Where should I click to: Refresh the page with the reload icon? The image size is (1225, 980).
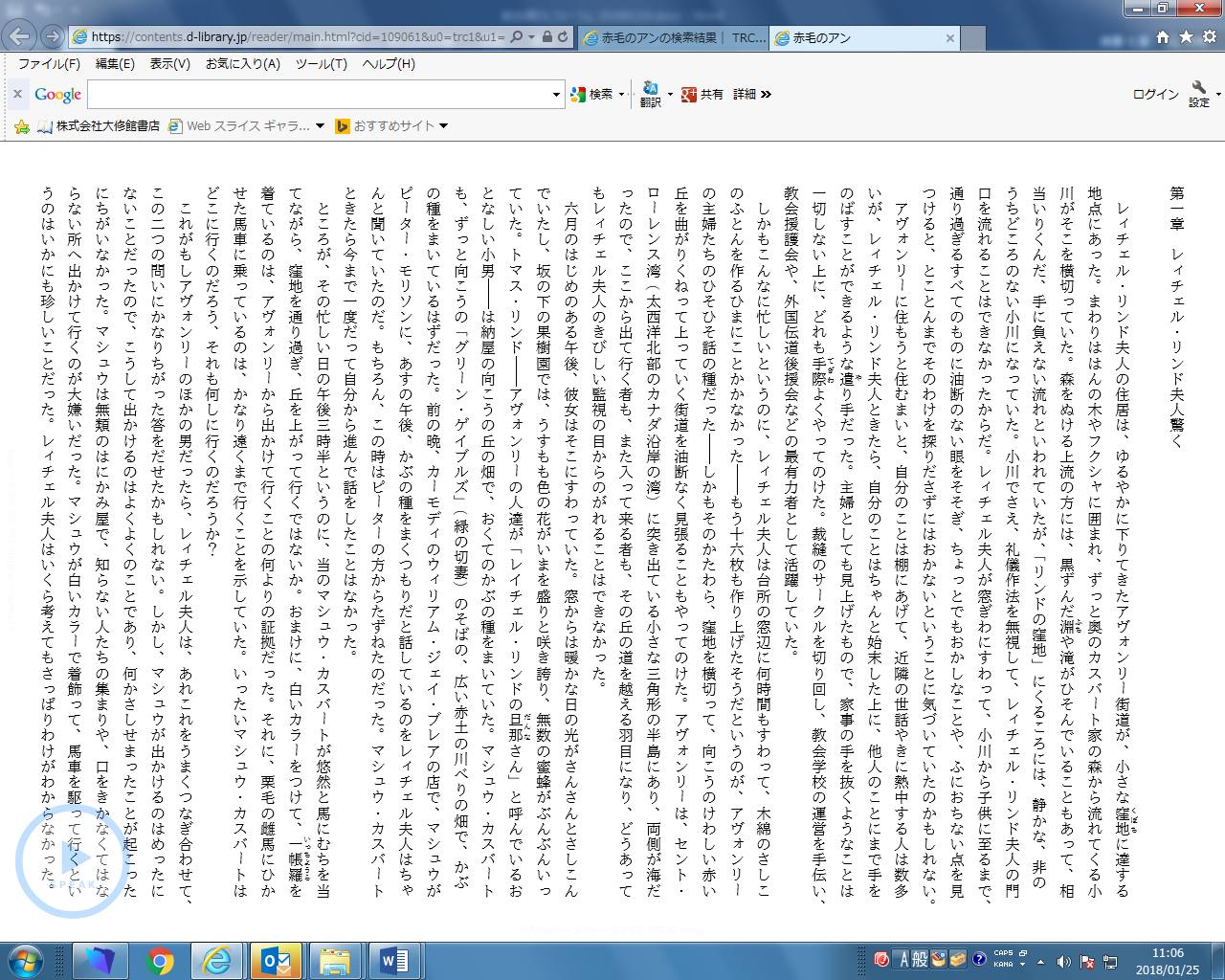tap(563, 37)
